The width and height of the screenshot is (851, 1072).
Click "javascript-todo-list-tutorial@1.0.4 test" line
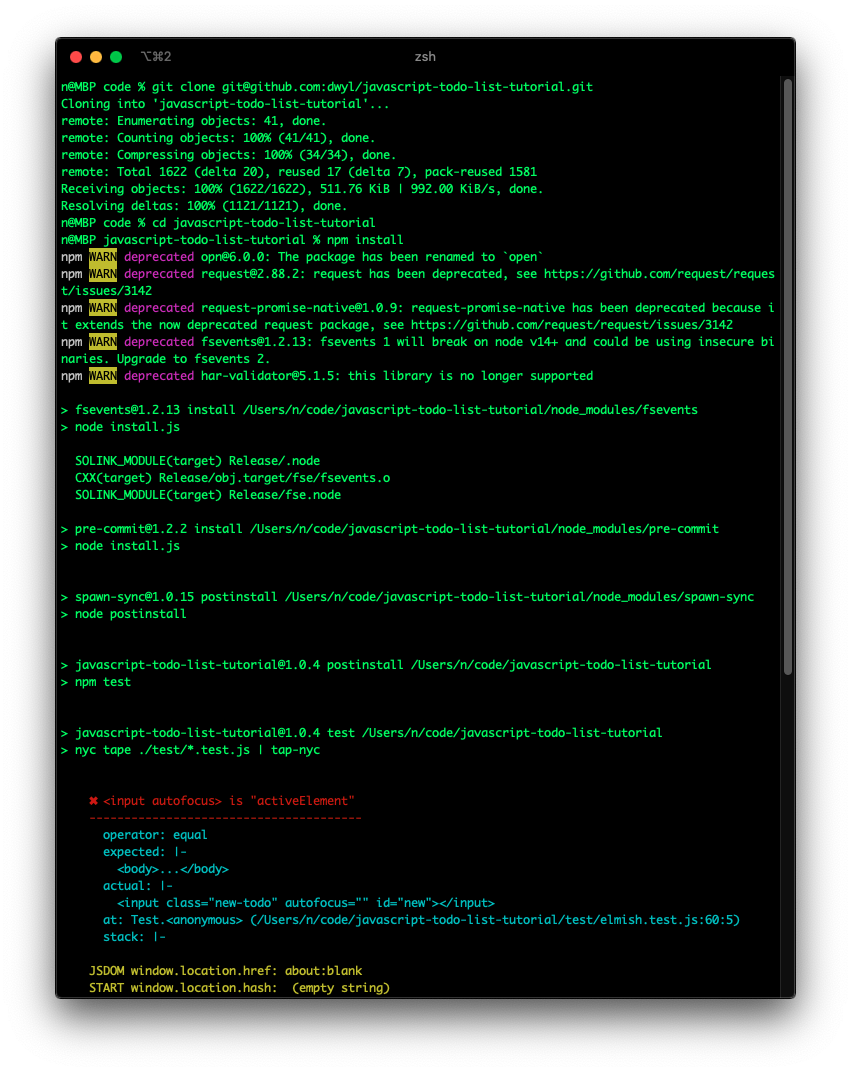pyautogui.click(x=362, y=733)
